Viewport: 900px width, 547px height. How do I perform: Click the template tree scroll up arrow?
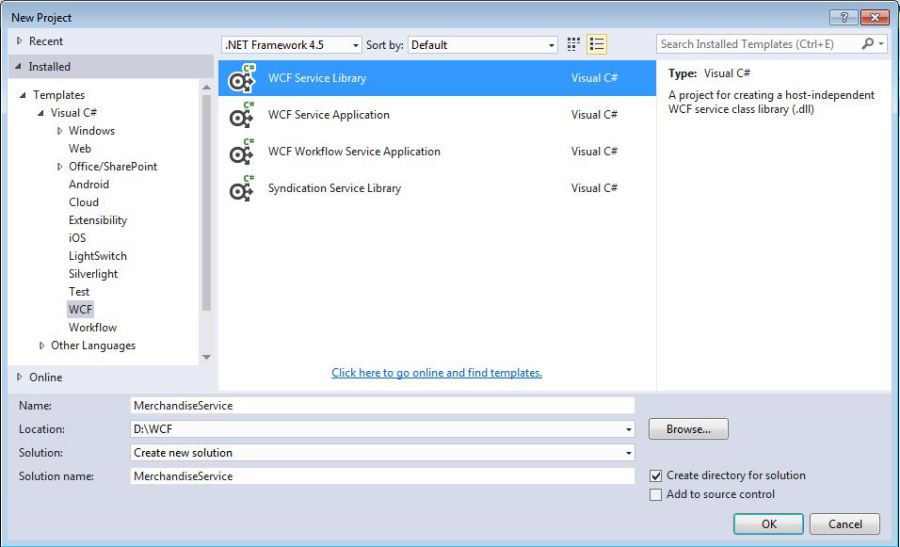[207, 88]
